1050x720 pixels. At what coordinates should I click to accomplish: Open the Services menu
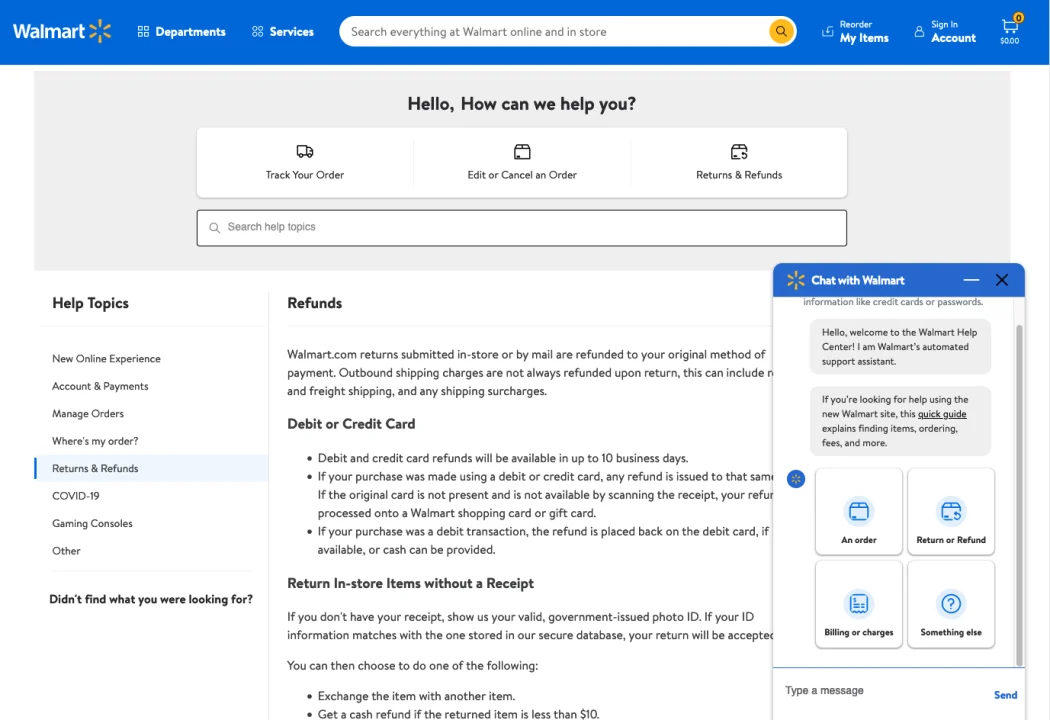[x=283, y=31]
